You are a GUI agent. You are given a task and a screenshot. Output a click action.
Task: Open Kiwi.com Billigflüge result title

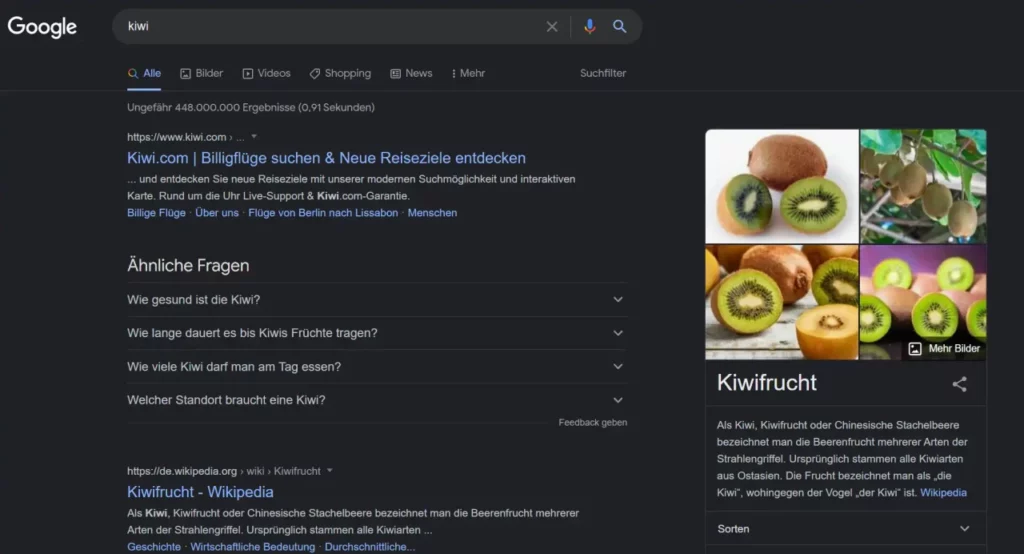327,158
